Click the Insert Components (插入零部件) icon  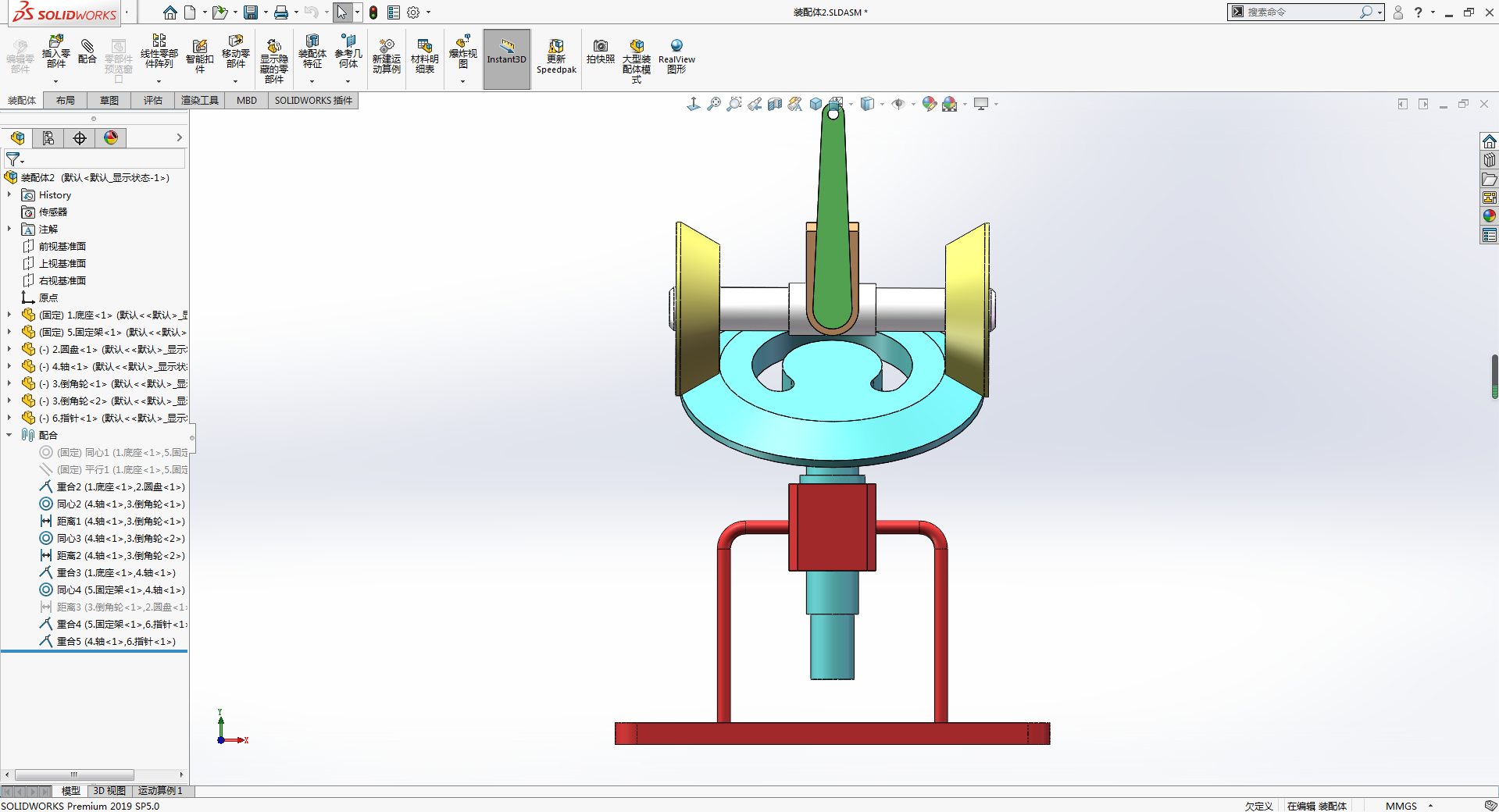[x=56, y=52]
